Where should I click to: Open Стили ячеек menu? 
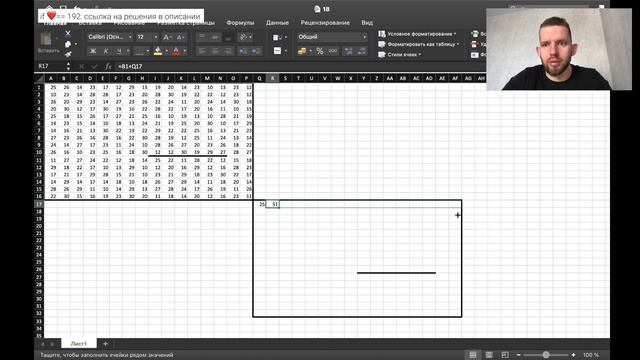(x=399, y=54)
